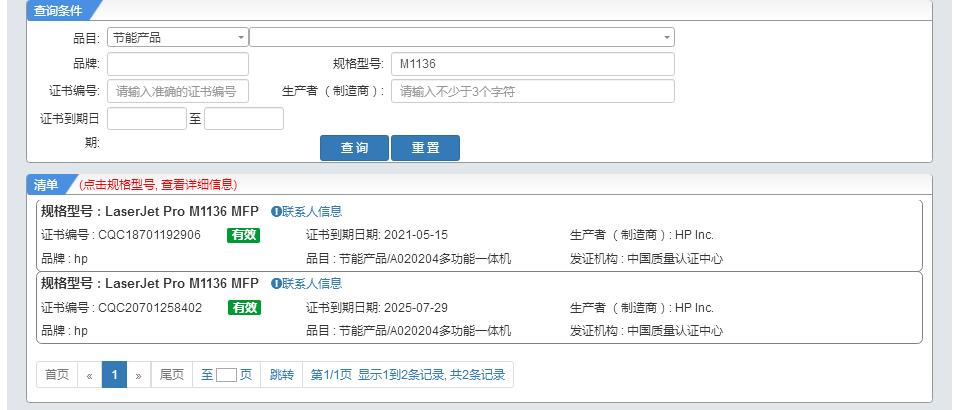Expand the empty sub-category dropdown

pos(462,37)
